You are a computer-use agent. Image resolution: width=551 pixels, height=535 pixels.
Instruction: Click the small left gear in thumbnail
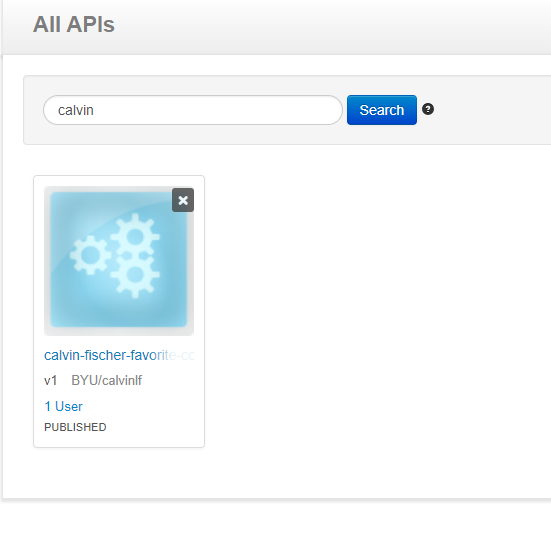pyautogui.click(x=91, y=254)
